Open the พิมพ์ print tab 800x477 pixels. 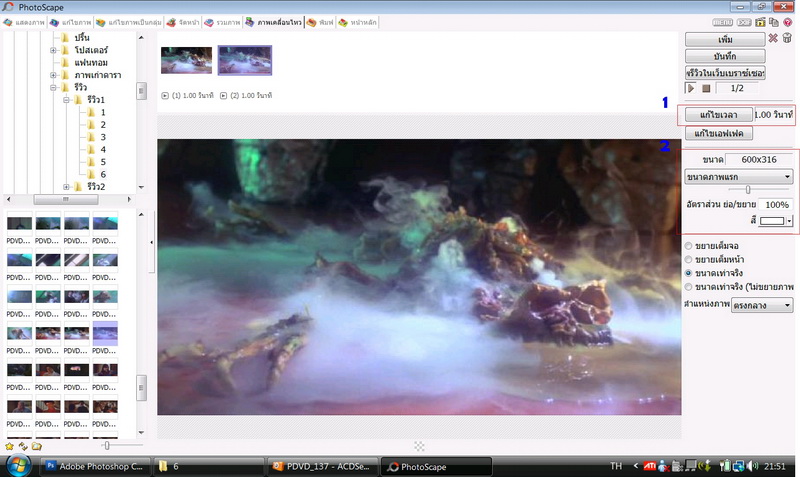point(320,22)
